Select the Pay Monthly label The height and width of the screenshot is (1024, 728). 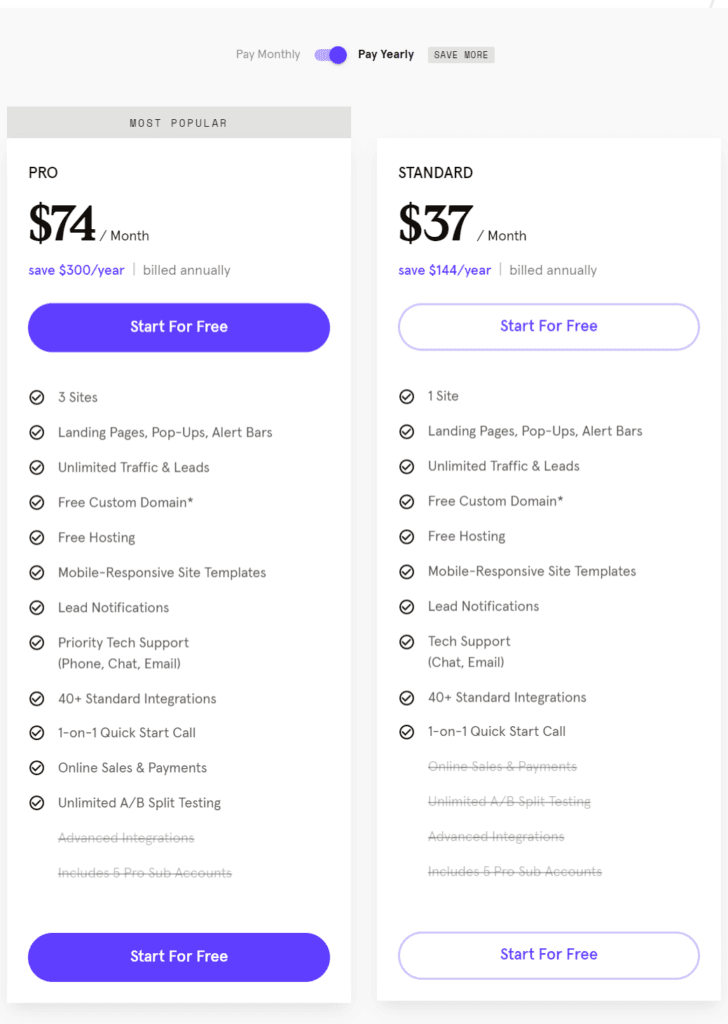pos(267,54)
